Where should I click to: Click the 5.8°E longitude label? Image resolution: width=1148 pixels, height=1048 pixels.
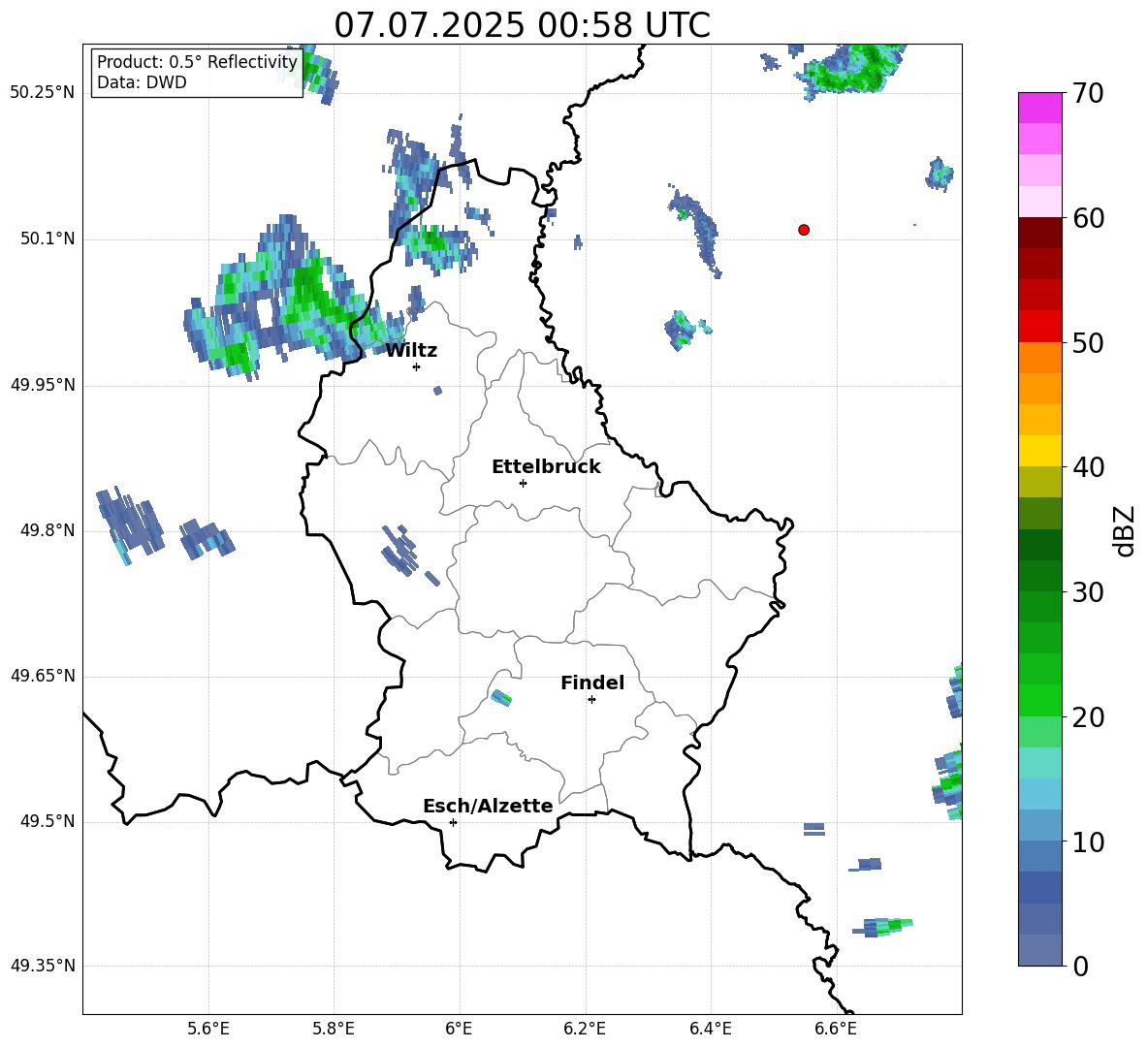tap(334, 1030)
